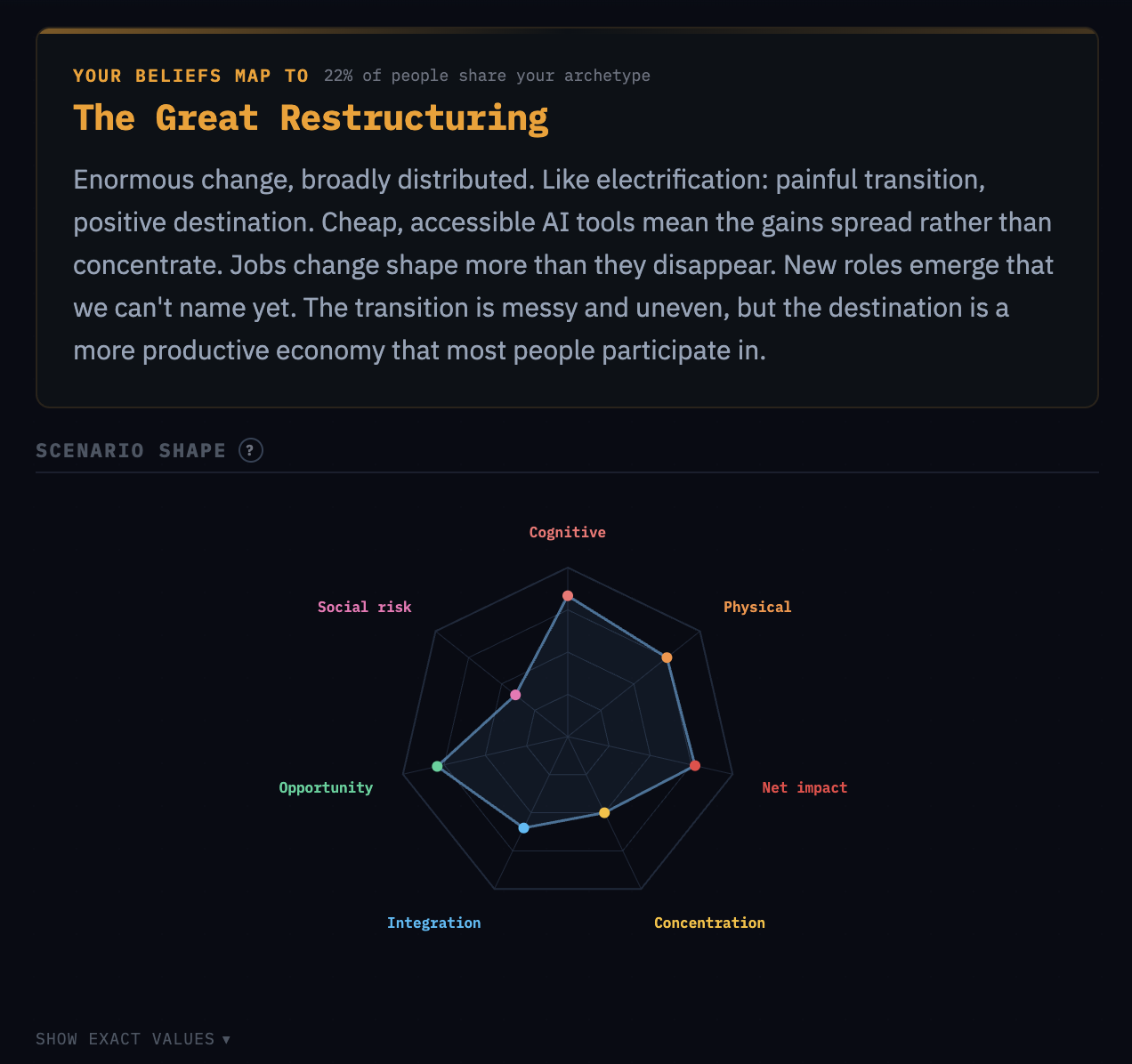This screenshot has height=1064, width=1132.
Task: Click the pink Social risk data point
Action: (x=516, y=695)
